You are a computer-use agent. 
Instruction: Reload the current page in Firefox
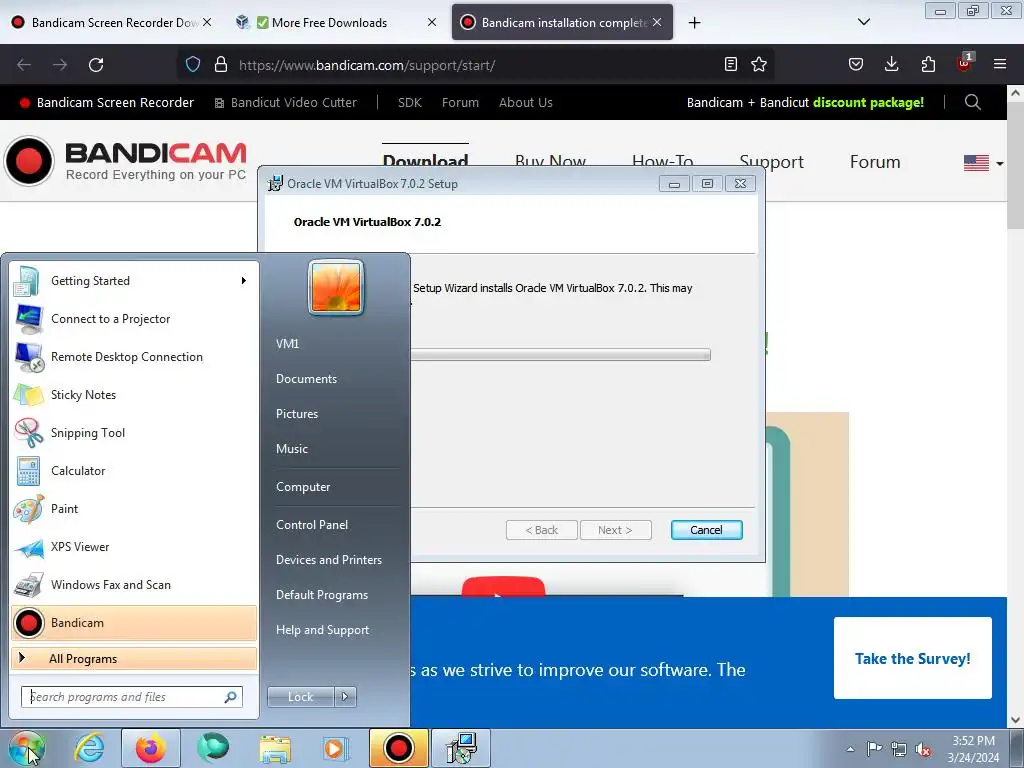pyautogui.click(x=96, y=65)
